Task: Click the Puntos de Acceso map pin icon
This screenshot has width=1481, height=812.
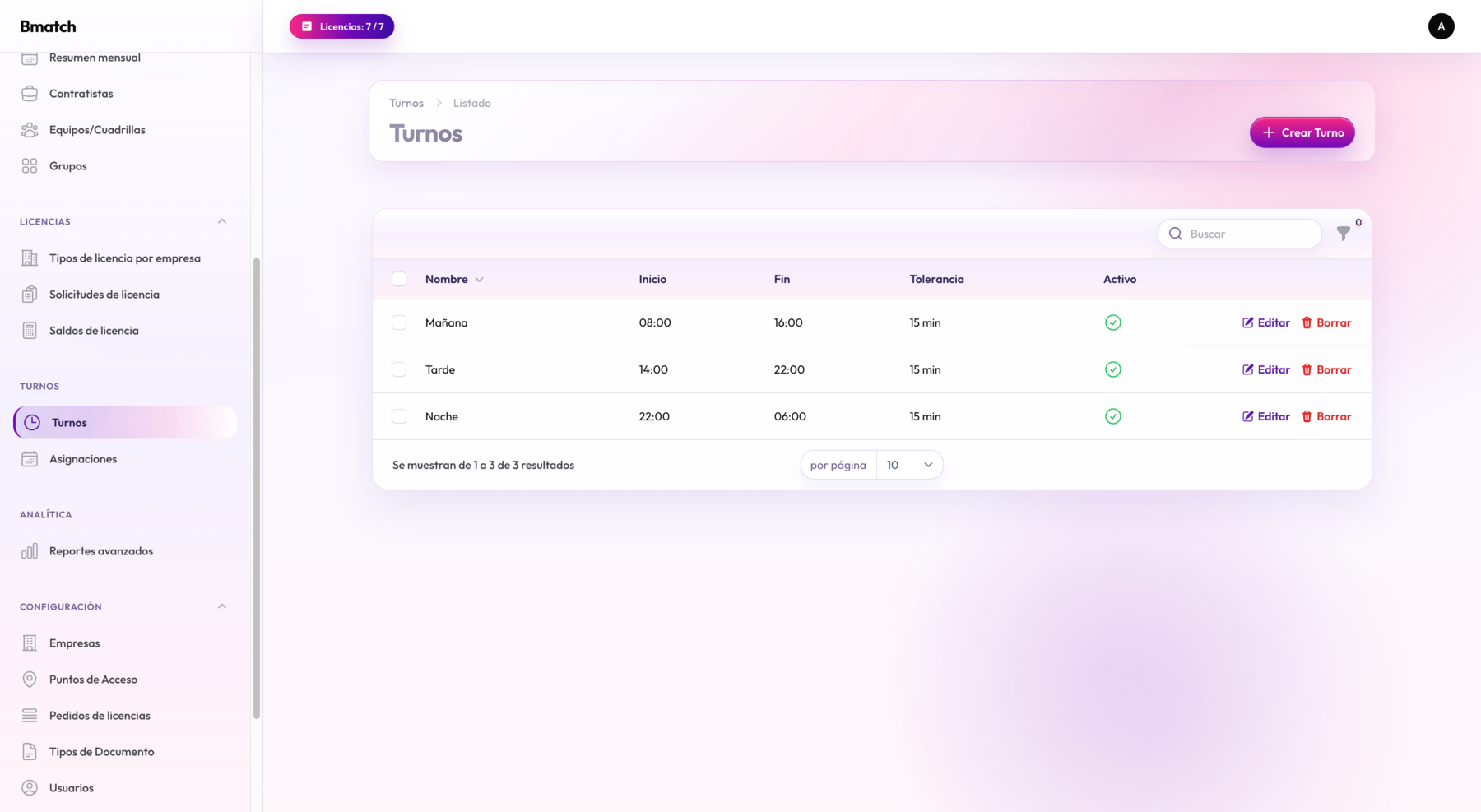Action: [x=30, y=680]
